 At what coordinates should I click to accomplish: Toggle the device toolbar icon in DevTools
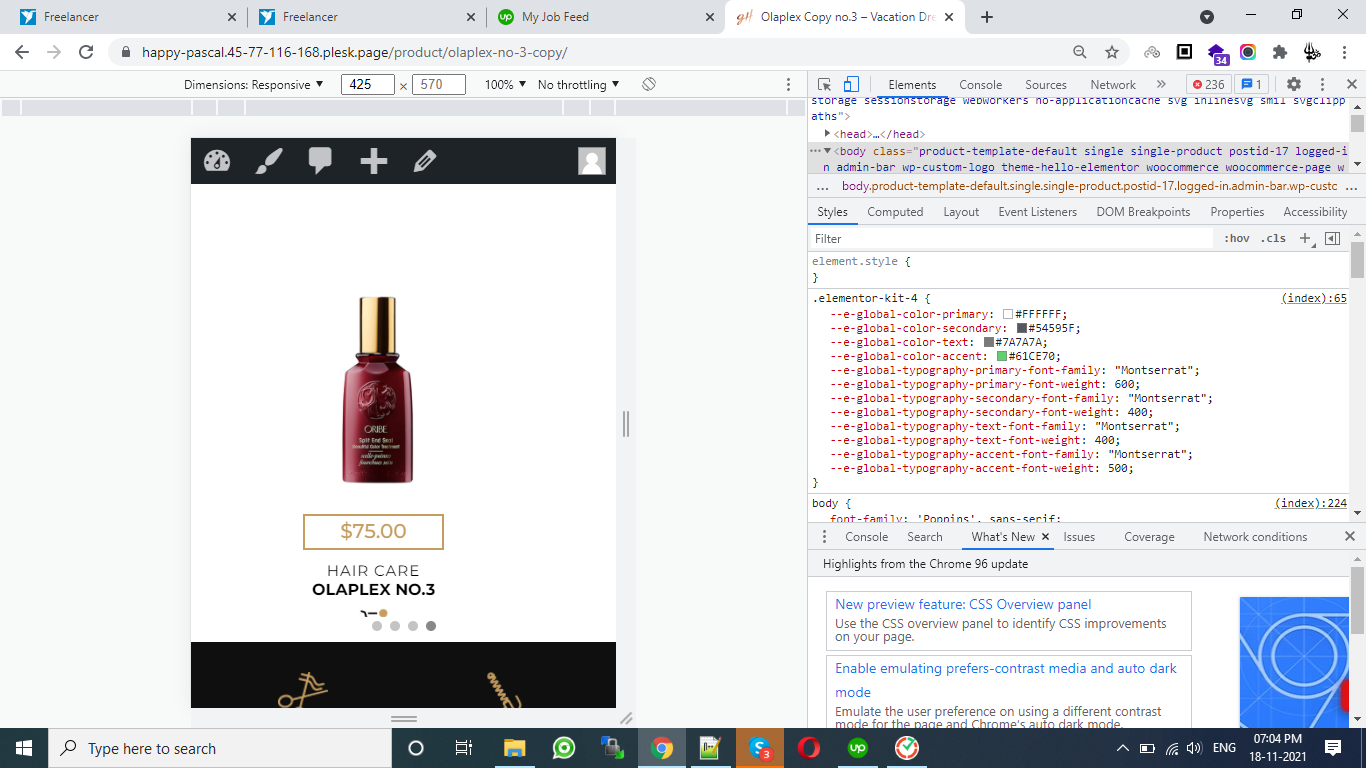click(x=851, y=85)
